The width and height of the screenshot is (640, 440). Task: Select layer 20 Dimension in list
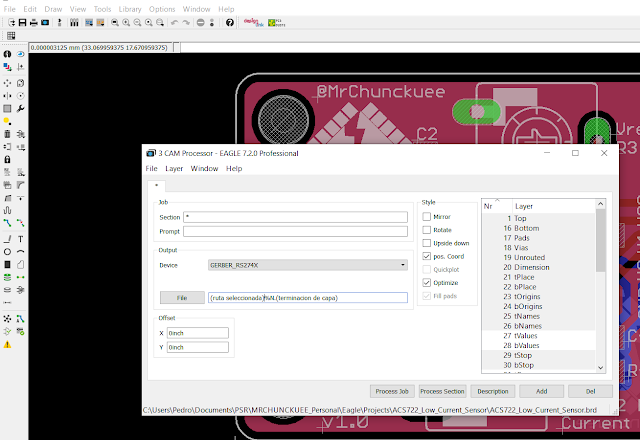click(x=539, y=267)
